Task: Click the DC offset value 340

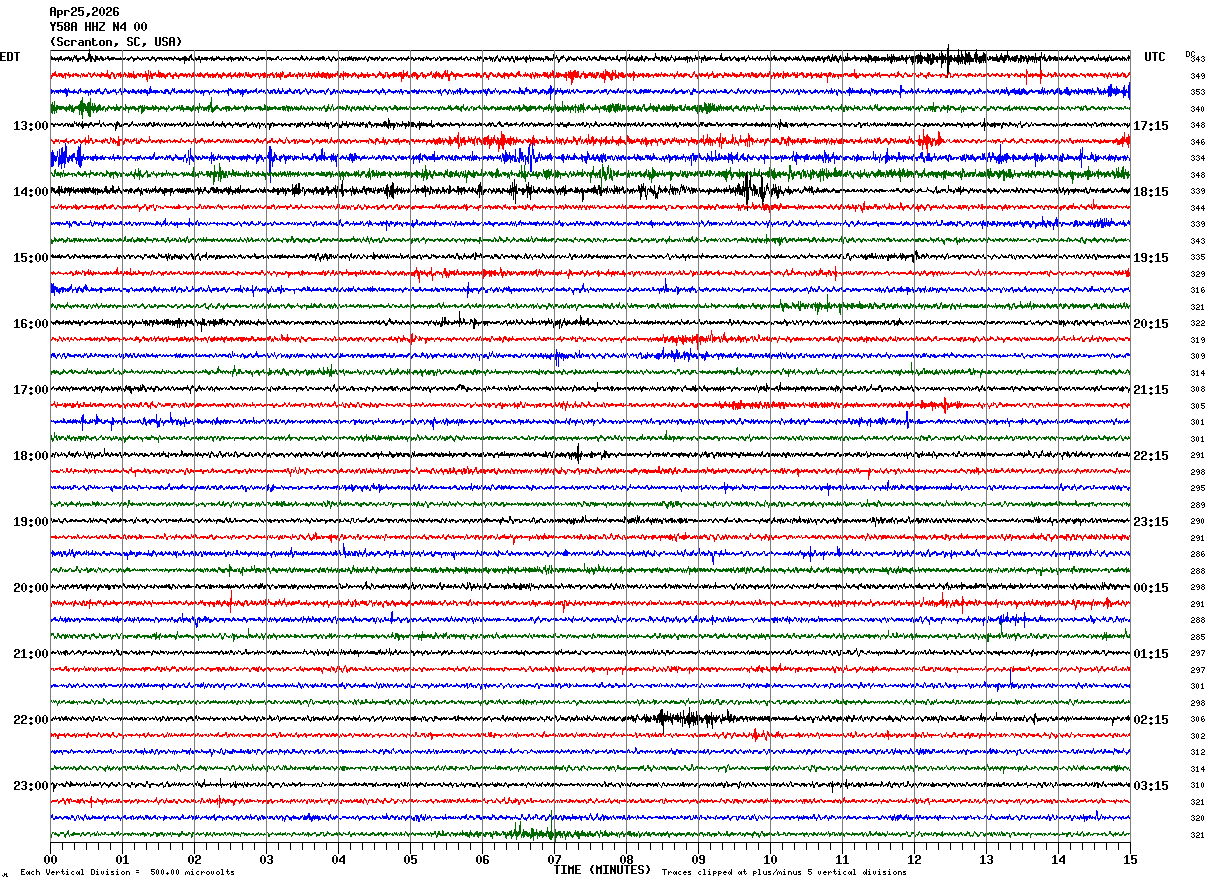Action: [1197, 109]
